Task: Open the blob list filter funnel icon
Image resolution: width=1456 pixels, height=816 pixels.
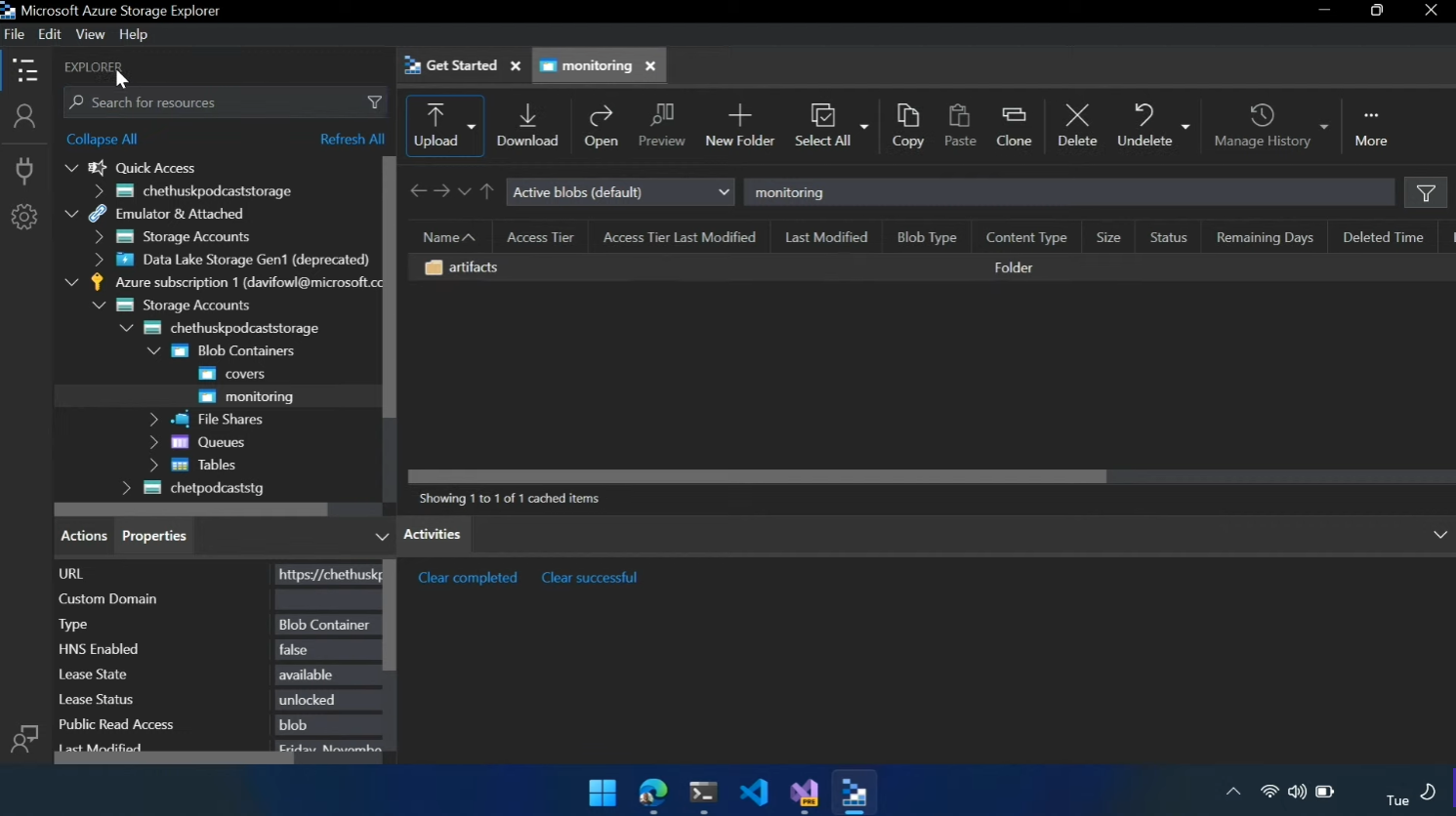Action: point(1426,193)
